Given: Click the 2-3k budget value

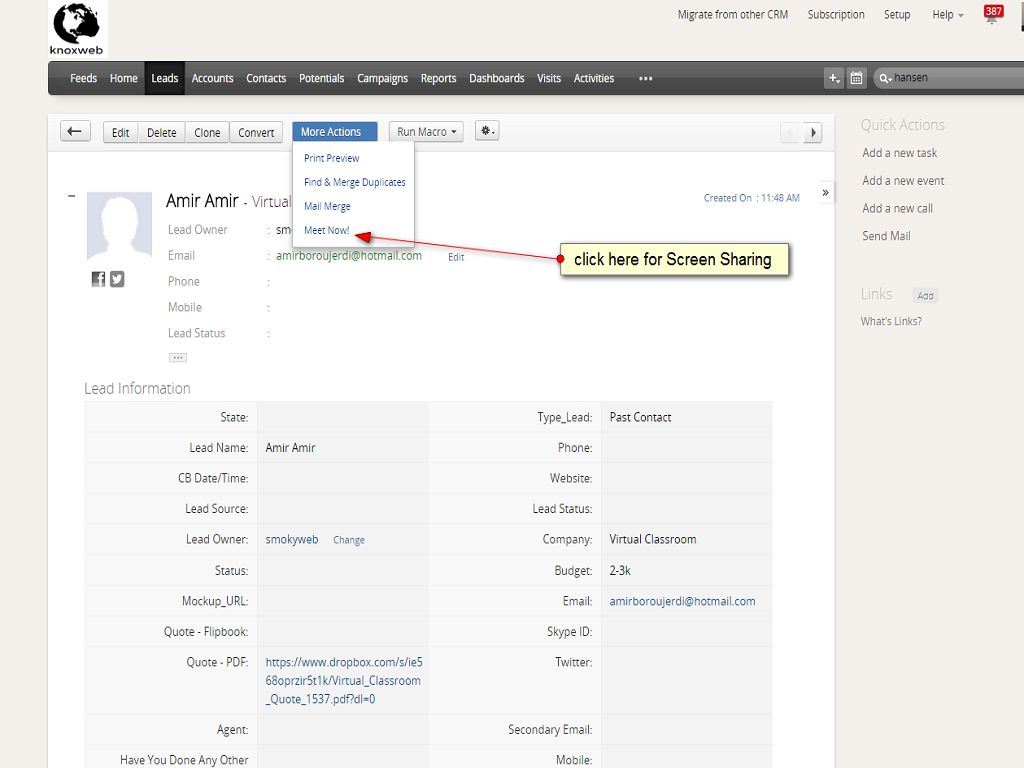Looking at the screenshot, I should [620, 571].
